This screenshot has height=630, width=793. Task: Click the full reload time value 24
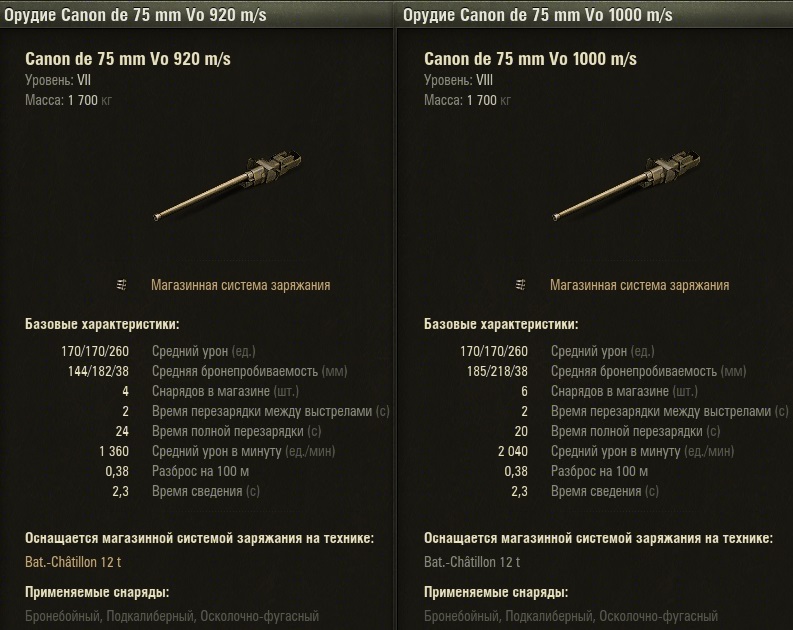pos(122,431)
